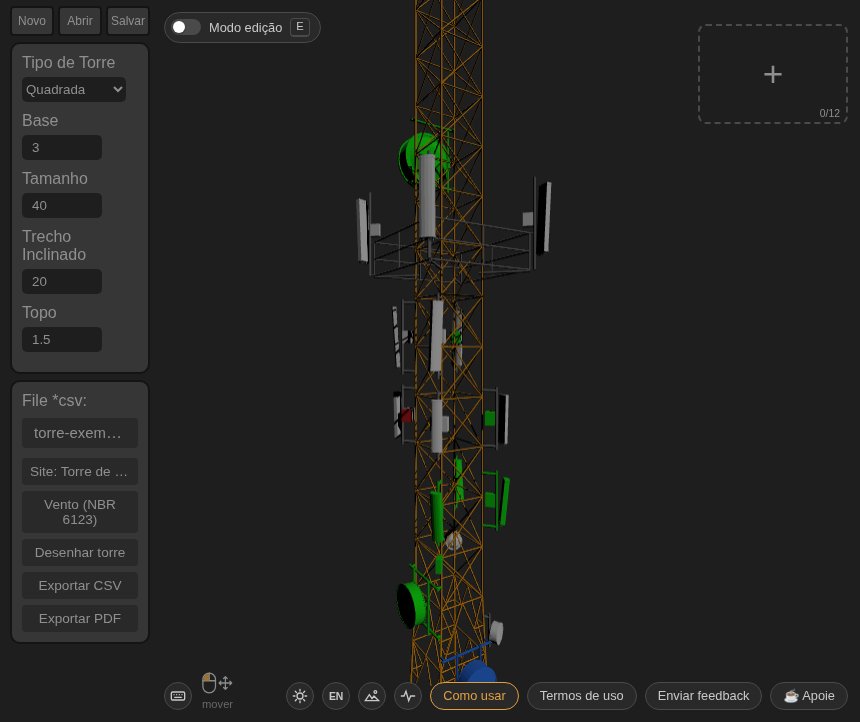Select the upper green dish antenna
This screenshot has height=722, width=860.
pyautogui.click(x=410, y=156)
